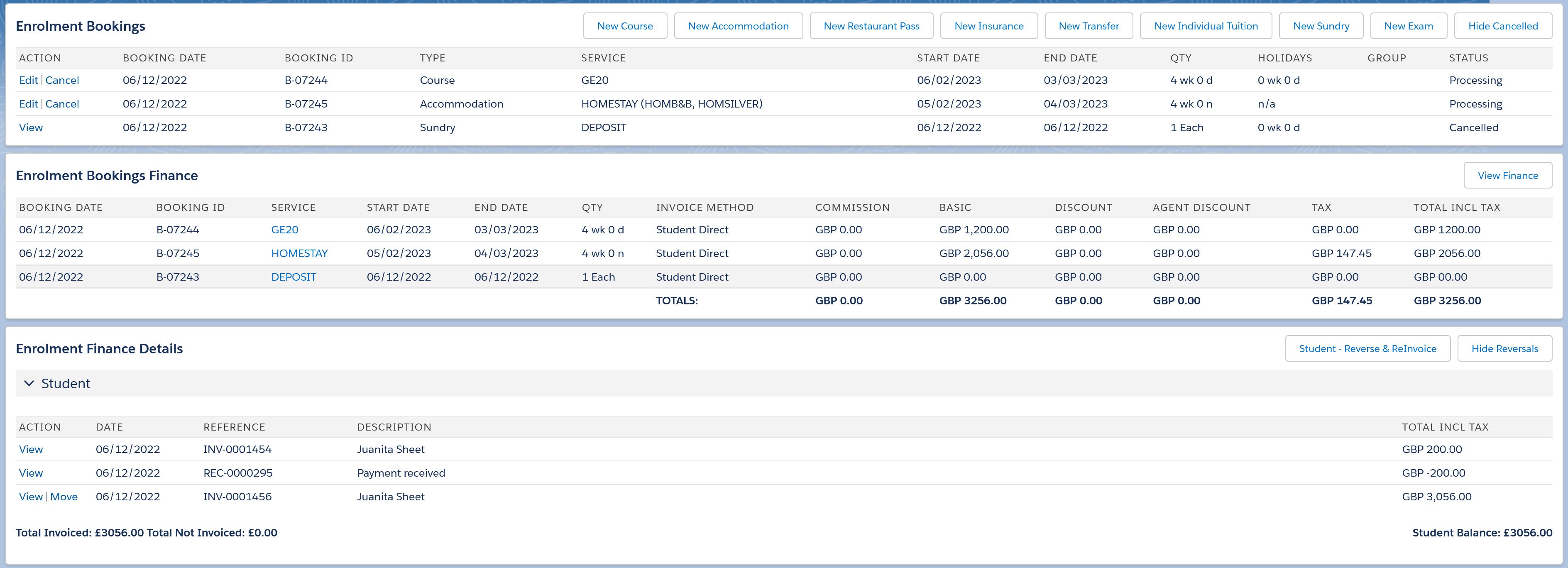Image resolution: width=1568 pixels, height=568 pixels.
Task: Click the New Course button
Action: [624, 26]
